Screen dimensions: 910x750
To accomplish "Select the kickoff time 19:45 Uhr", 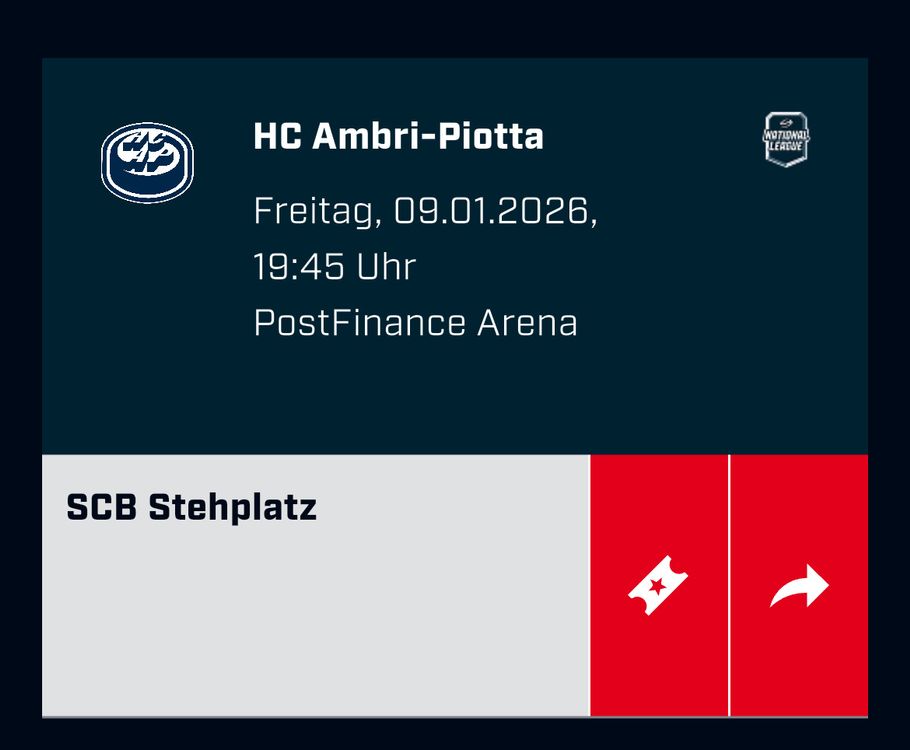I will pos(335,266).
